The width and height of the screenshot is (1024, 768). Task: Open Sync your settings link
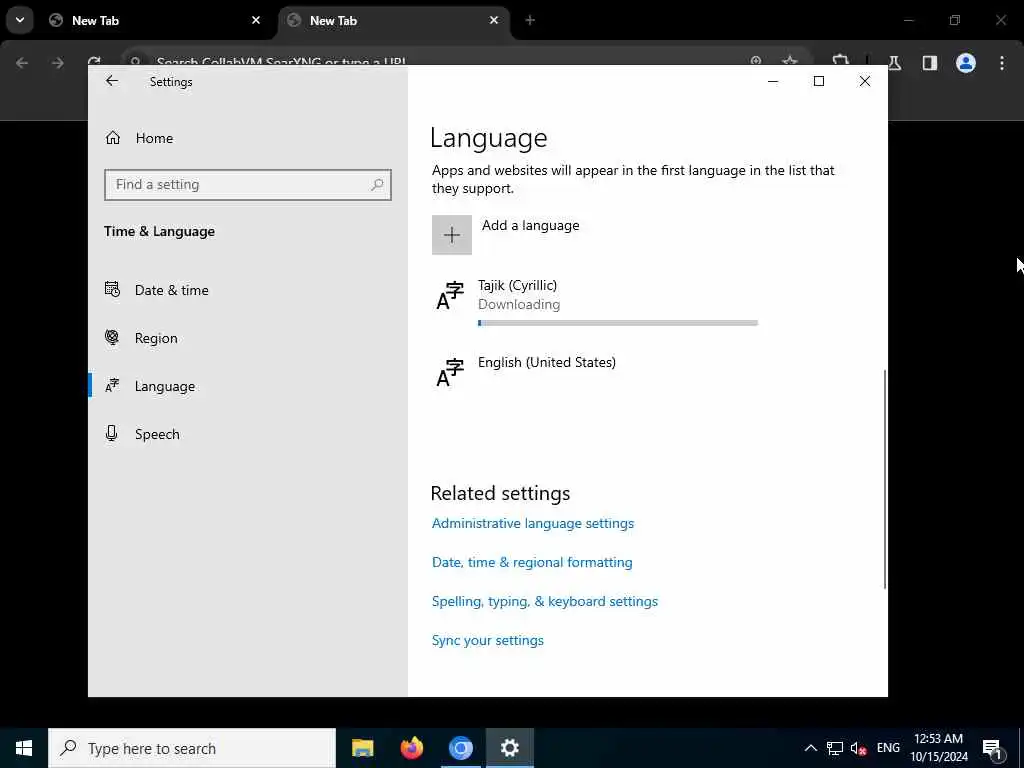[x=487, y=641]
